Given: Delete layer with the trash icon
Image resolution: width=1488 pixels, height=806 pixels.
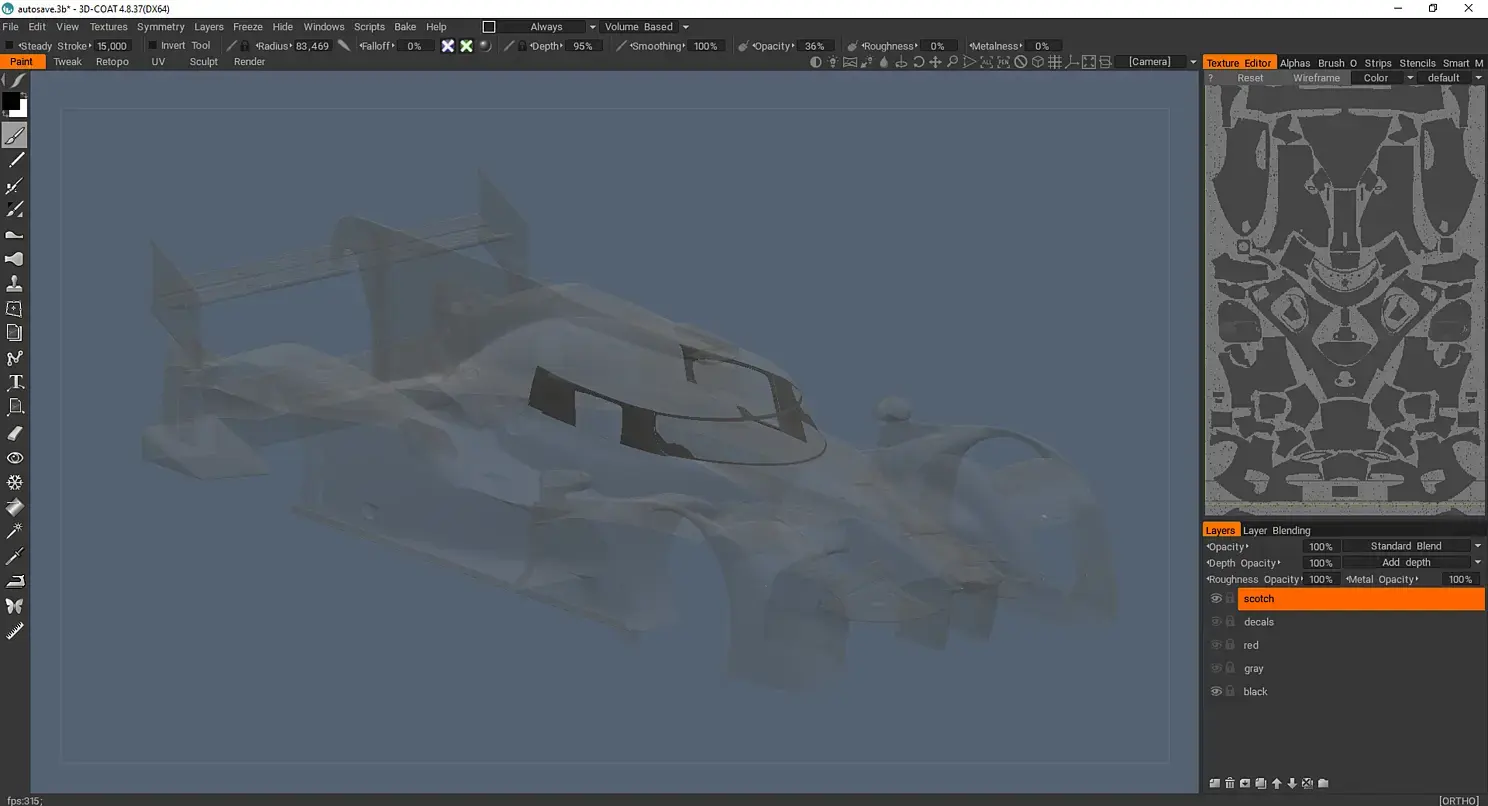Looking at the screenshot, I should 1230,783.
